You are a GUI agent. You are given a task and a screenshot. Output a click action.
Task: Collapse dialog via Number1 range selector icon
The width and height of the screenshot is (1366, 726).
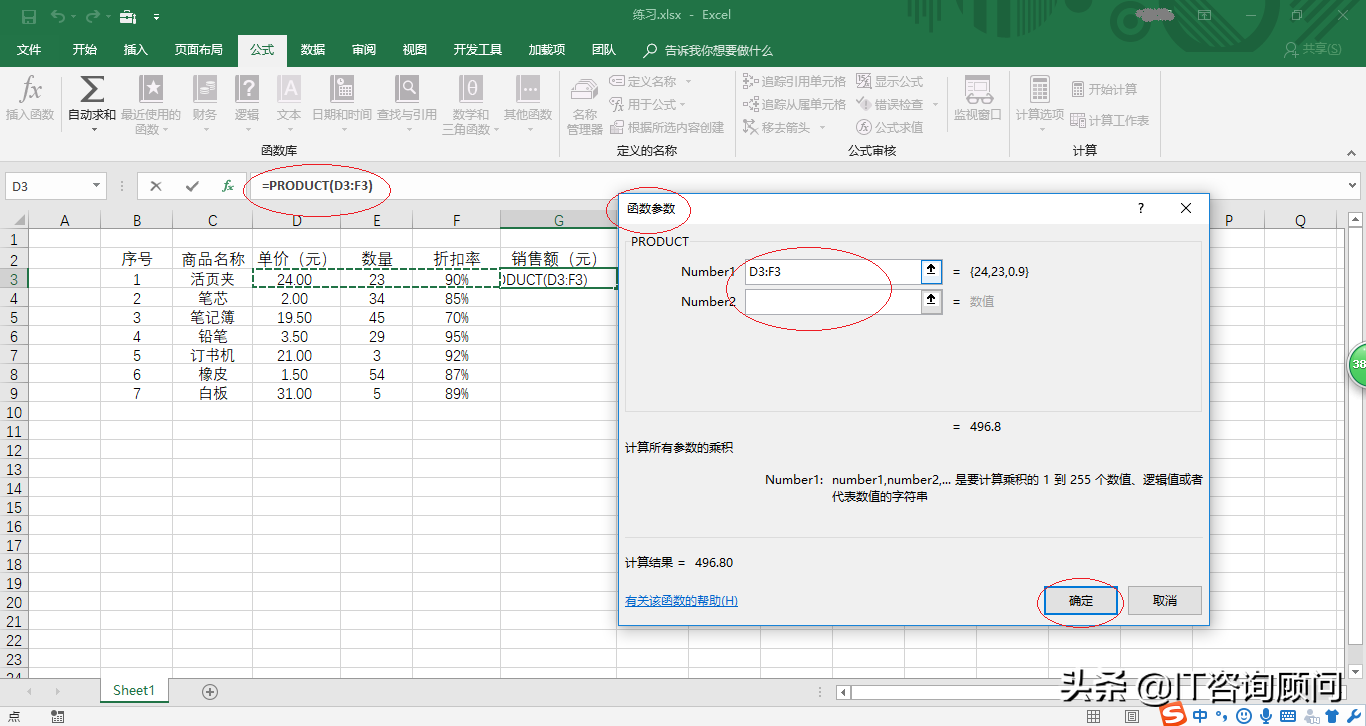[931, 271]
